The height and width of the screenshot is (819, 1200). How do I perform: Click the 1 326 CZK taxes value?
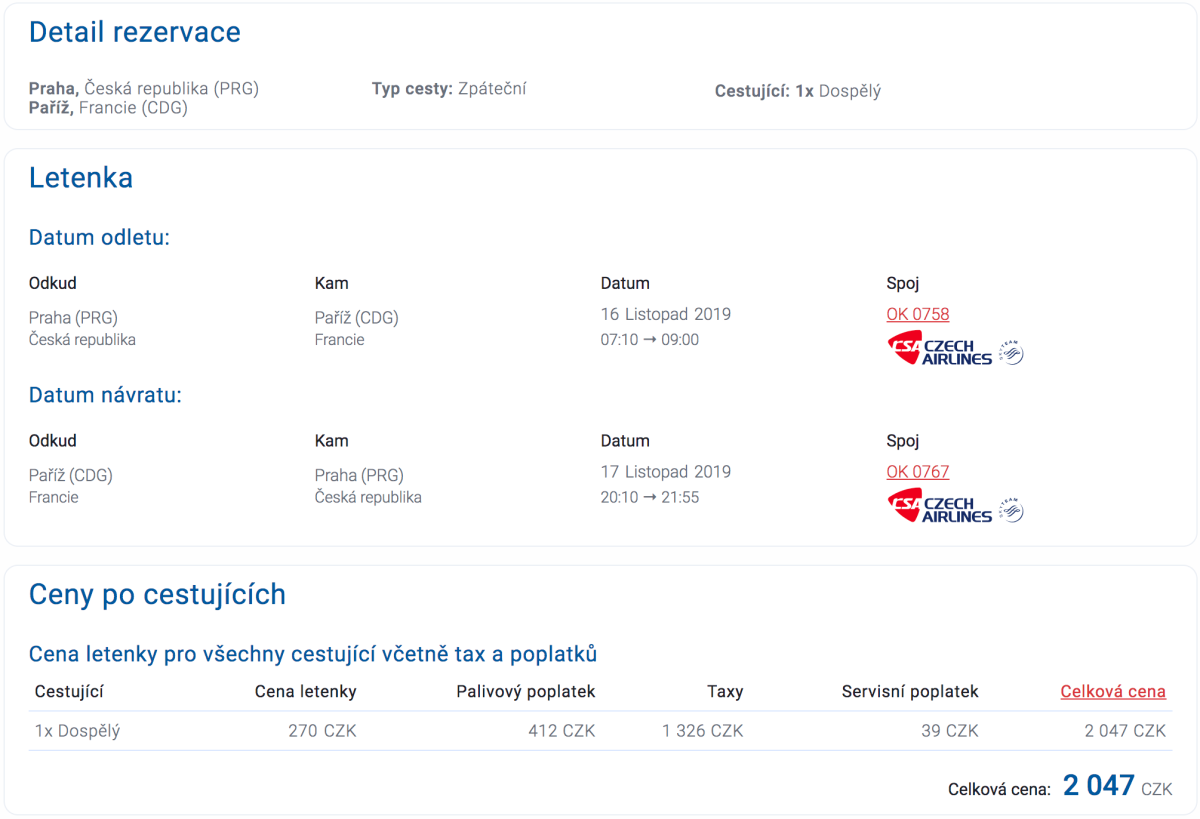point(702,731)
